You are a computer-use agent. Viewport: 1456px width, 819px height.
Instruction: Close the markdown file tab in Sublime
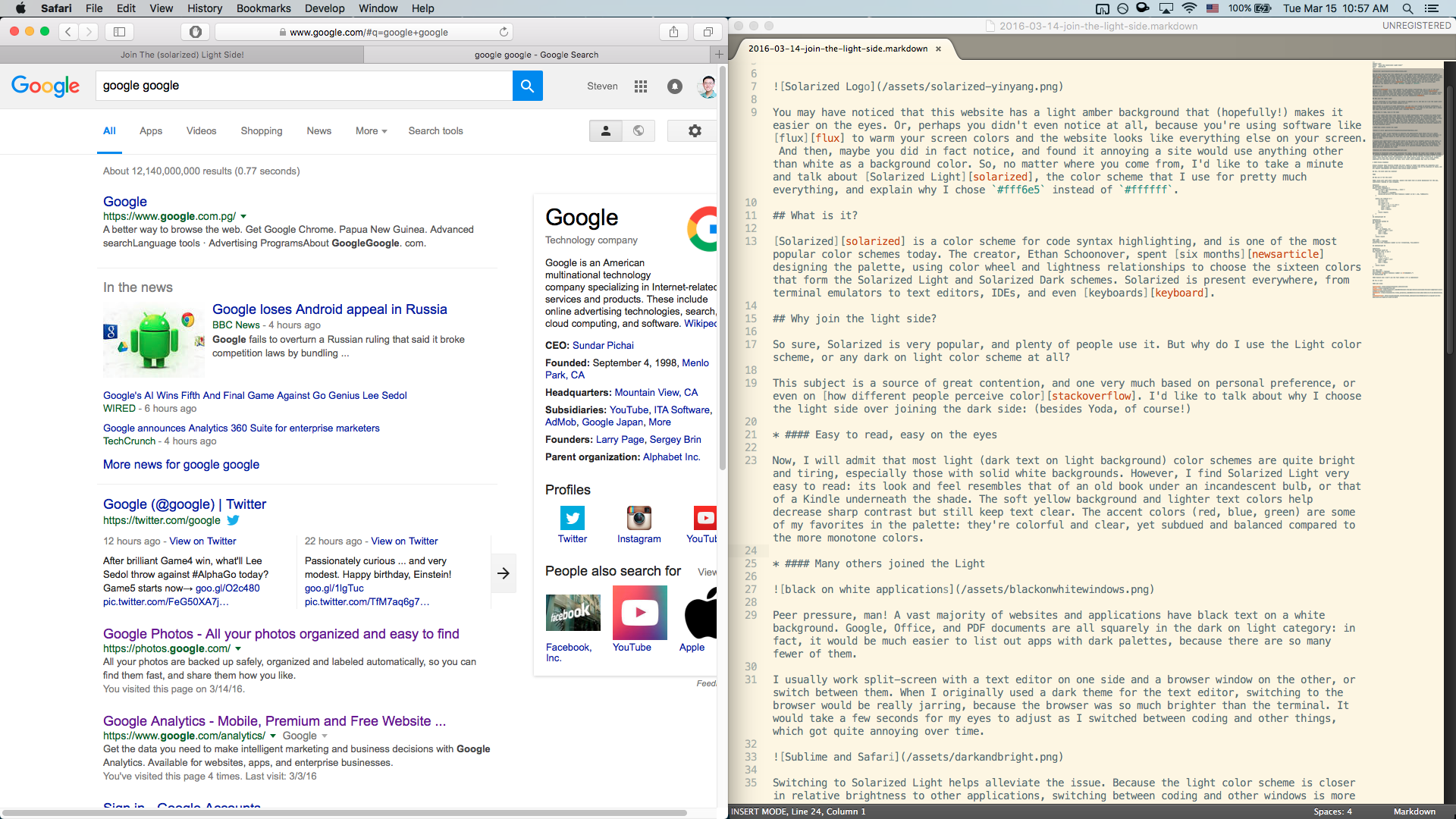(938, 49)
